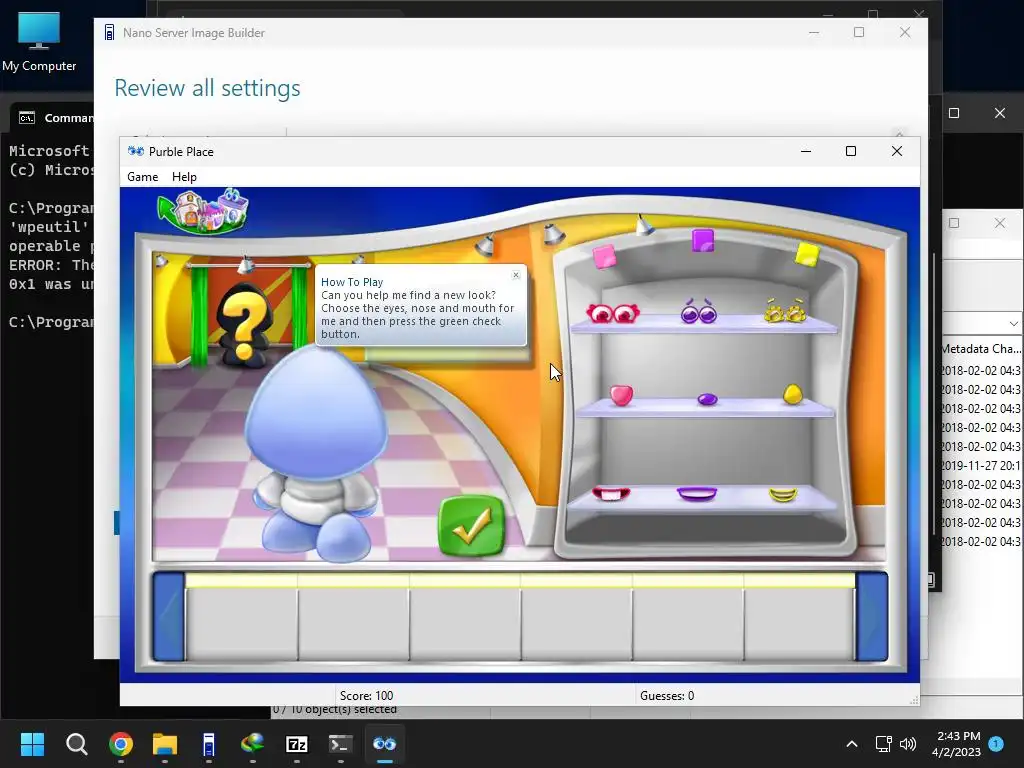Select the red eyes on the top shelf
1024x768 pixels.
click(x=613, y=313)
